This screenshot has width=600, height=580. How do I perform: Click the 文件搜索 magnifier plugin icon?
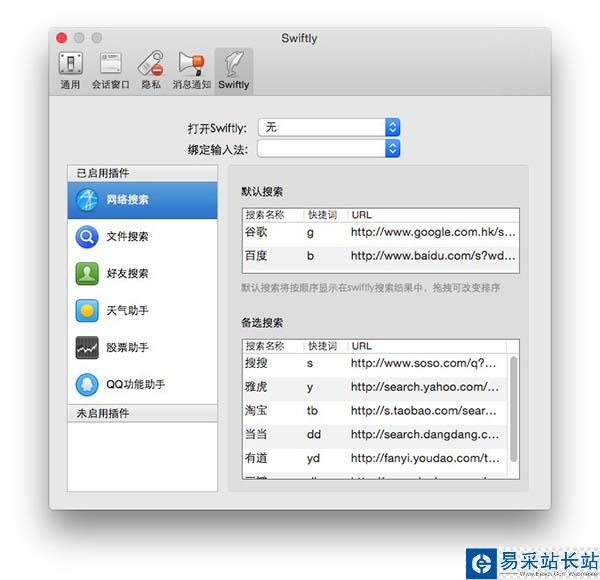(87, 237)
